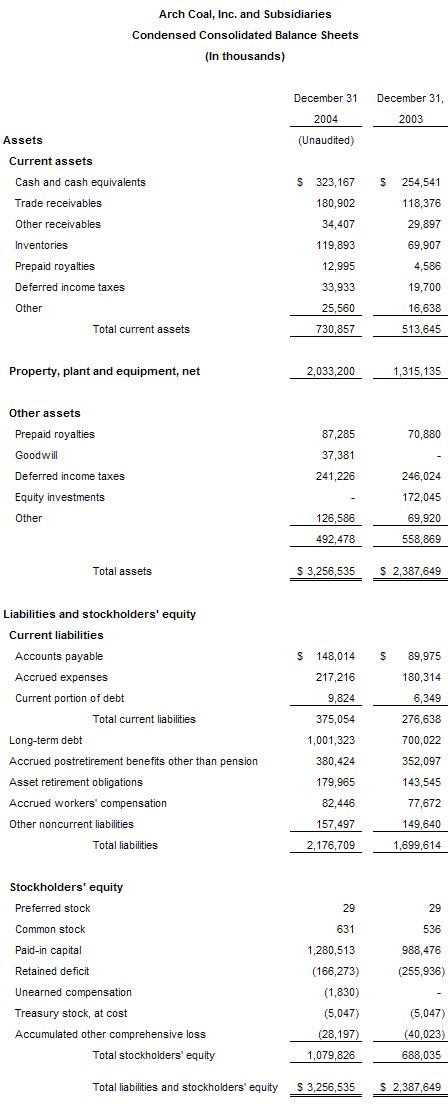
Task: Click the Total stockholders' equity 2003 figure
Action: 422,1055
